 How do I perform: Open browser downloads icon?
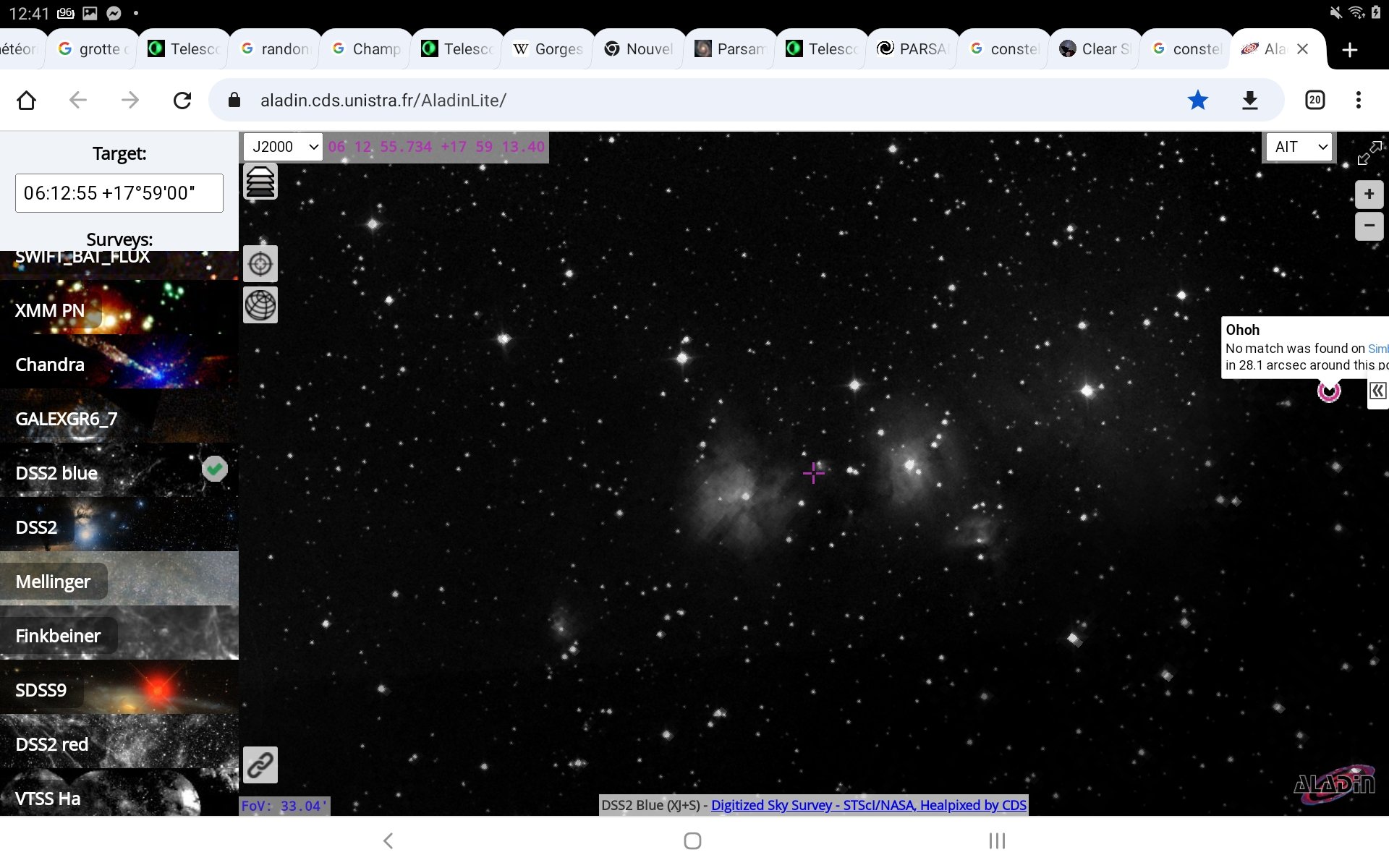(x=1250, y=100)
